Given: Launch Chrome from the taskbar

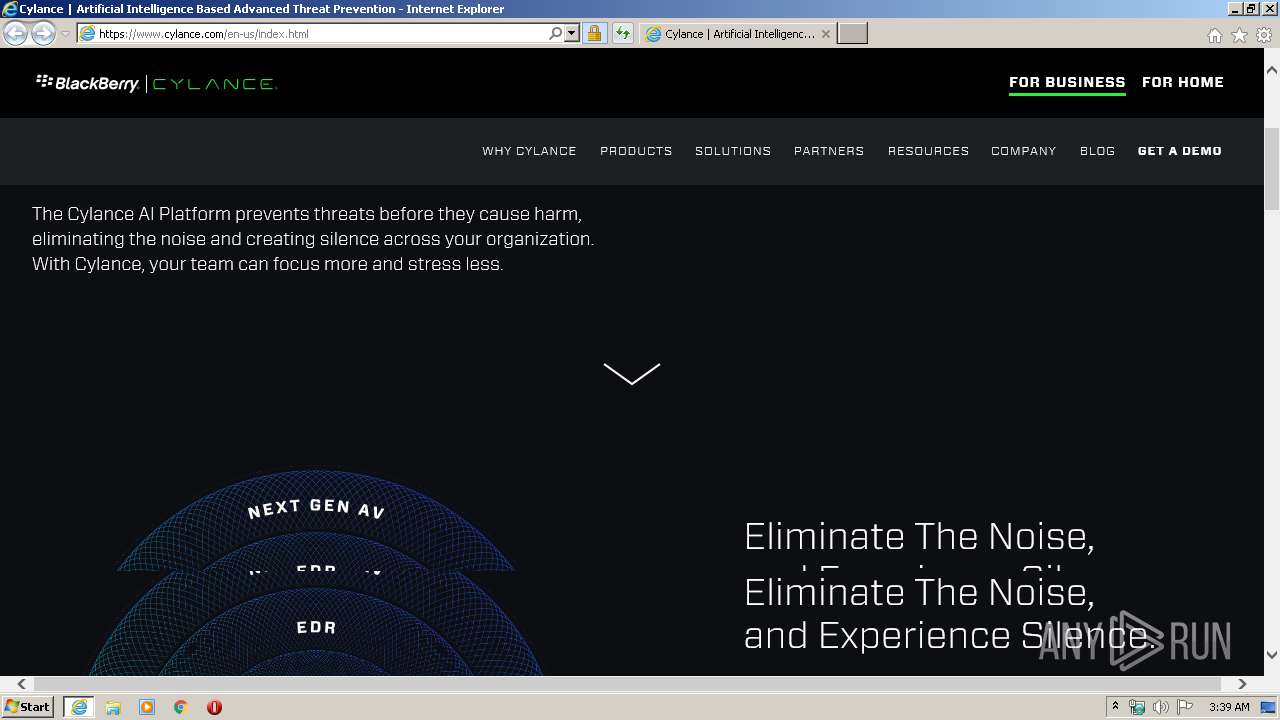Looking at the screenshot, I should point(181,707).
